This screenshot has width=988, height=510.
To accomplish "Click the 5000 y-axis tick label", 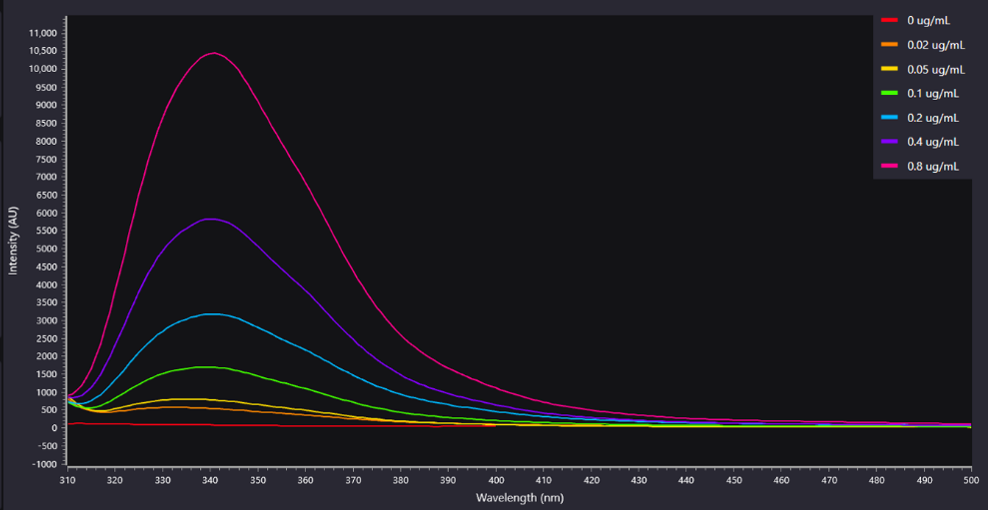I will [48, 248].
